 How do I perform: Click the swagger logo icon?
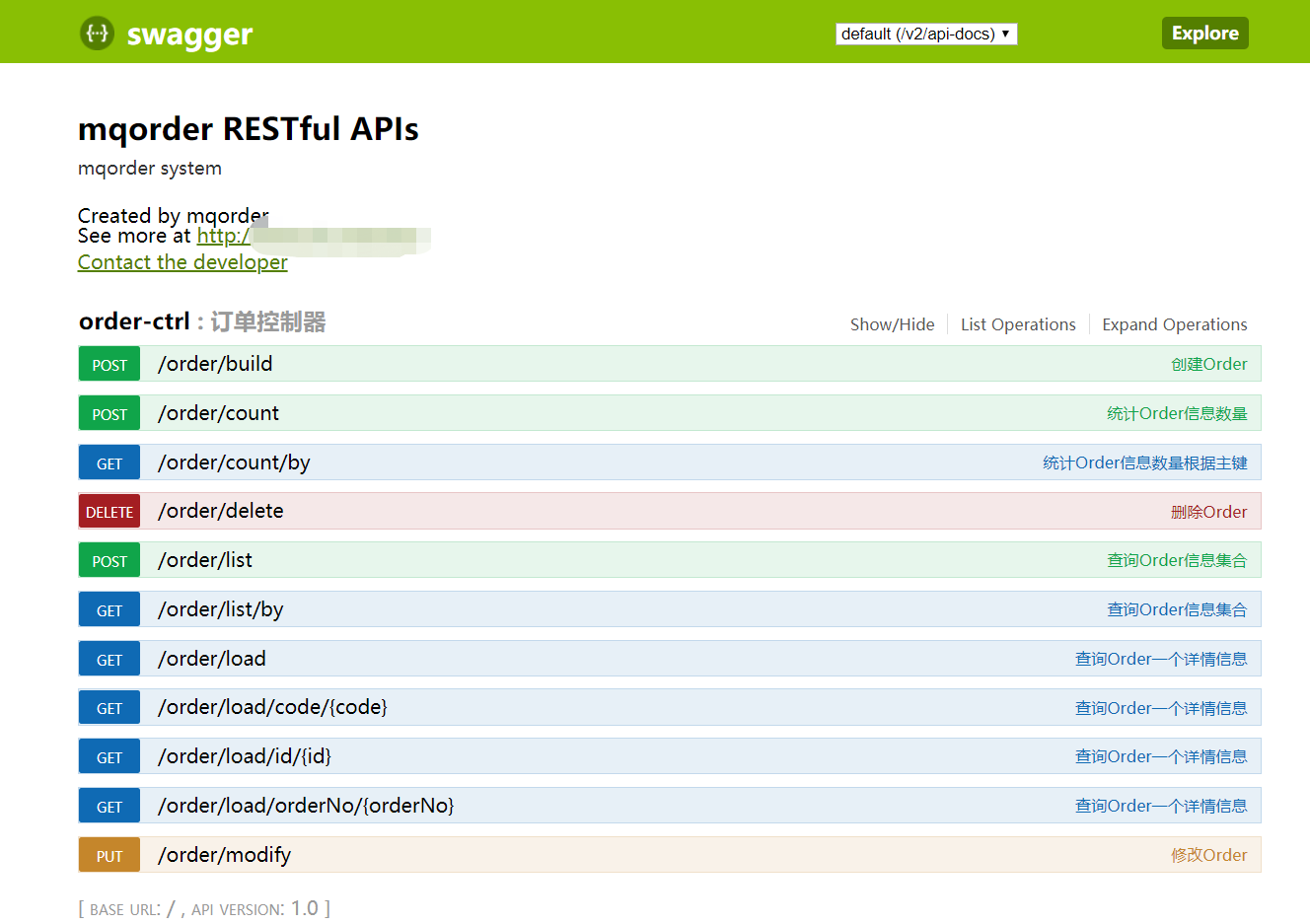click(x=97, y=33)
